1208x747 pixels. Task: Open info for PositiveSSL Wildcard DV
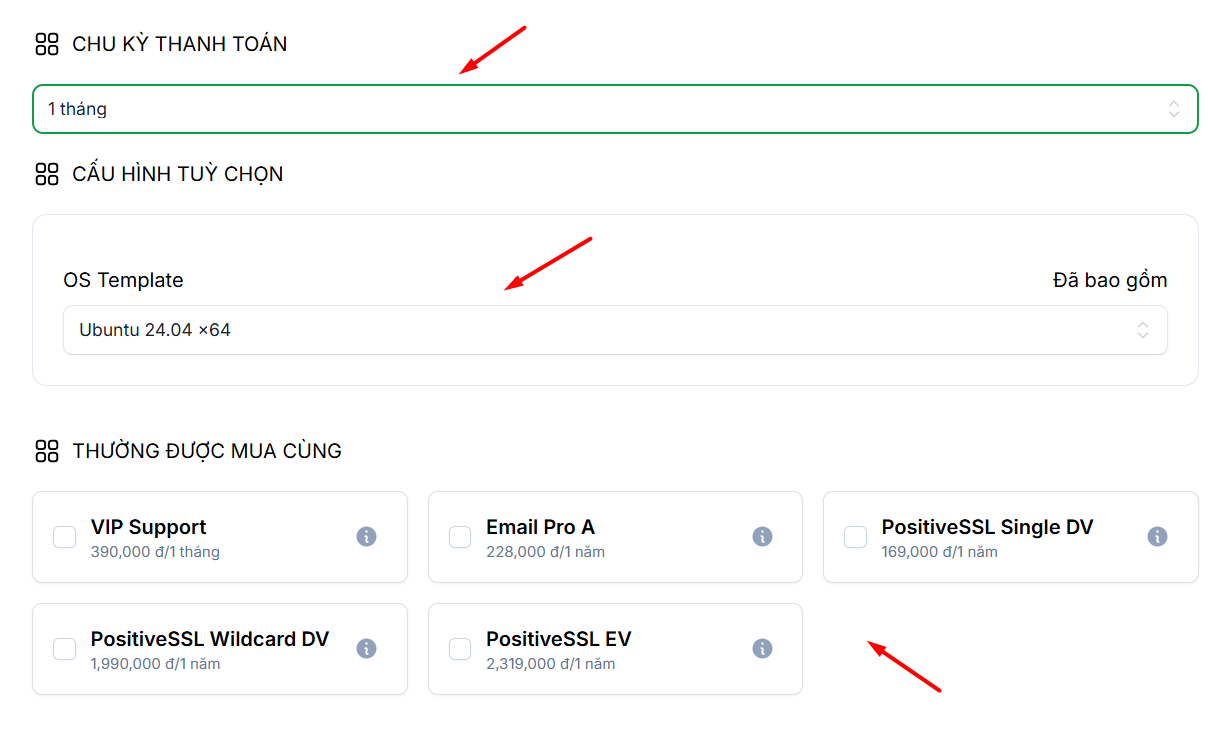point(366,649)
